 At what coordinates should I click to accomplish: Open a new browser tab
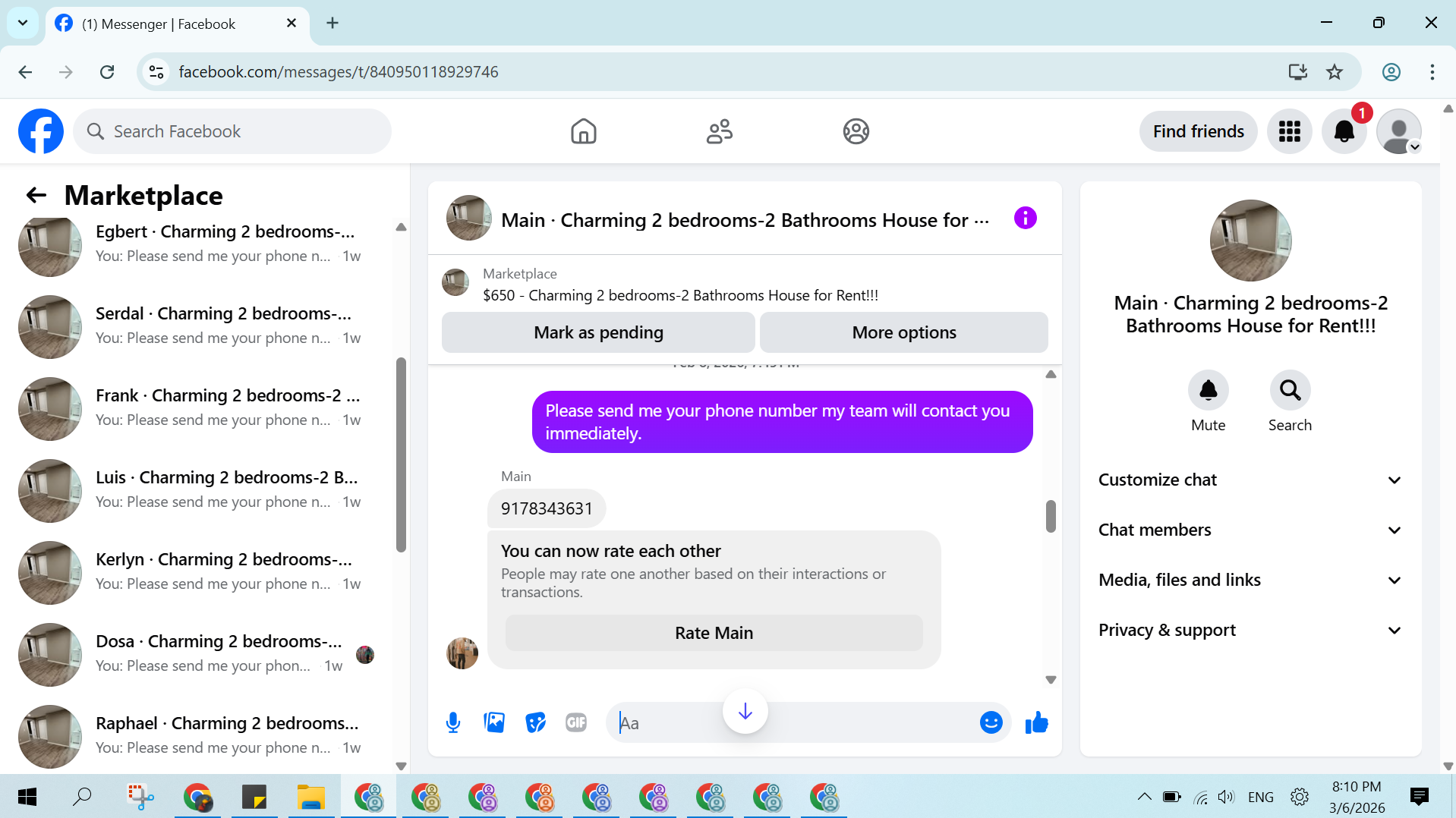pyautogui.click(x=332, y=24)
